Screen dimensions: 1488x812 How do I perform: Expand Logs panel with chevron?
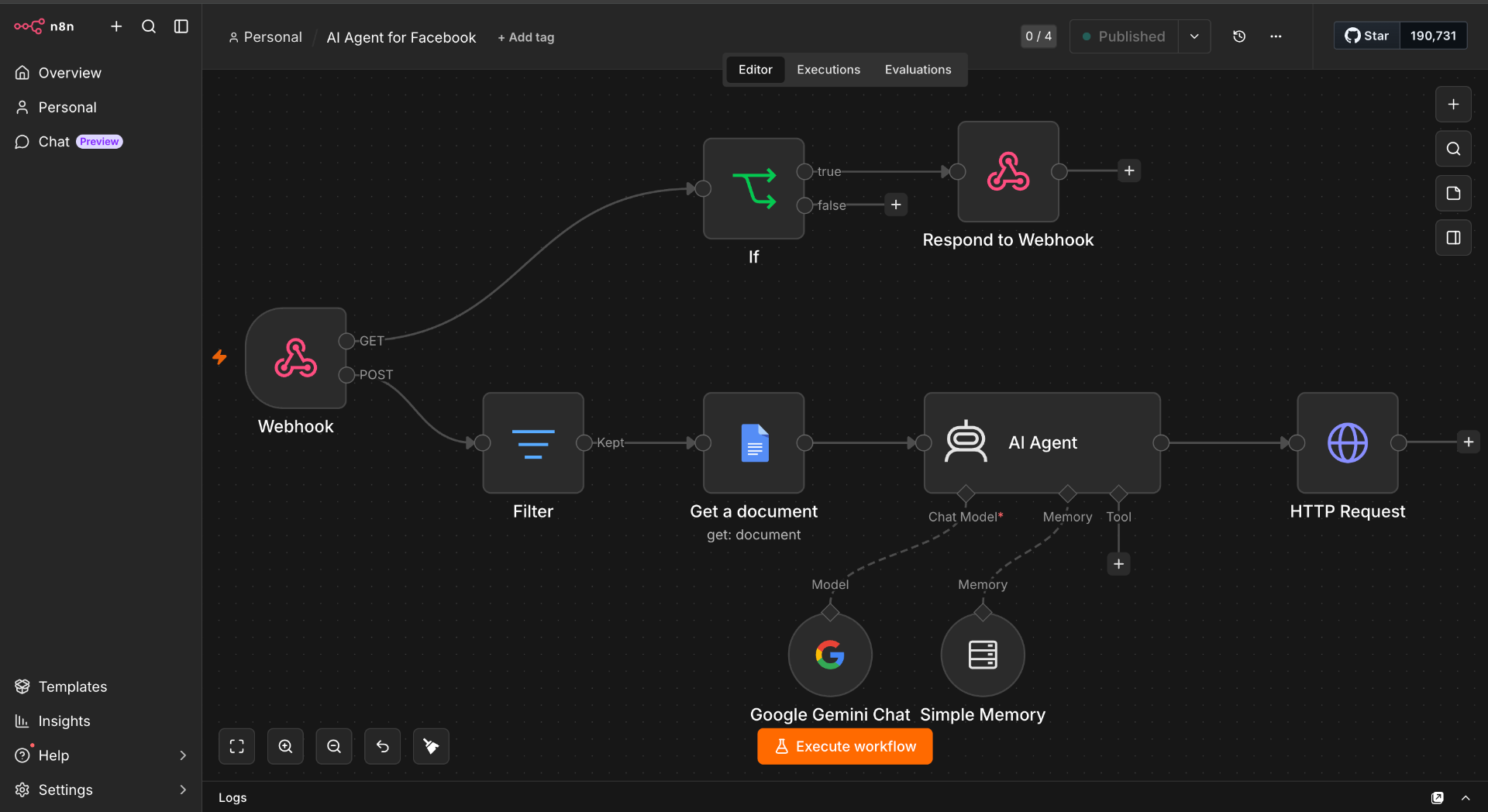click(x=1466, y=797)
